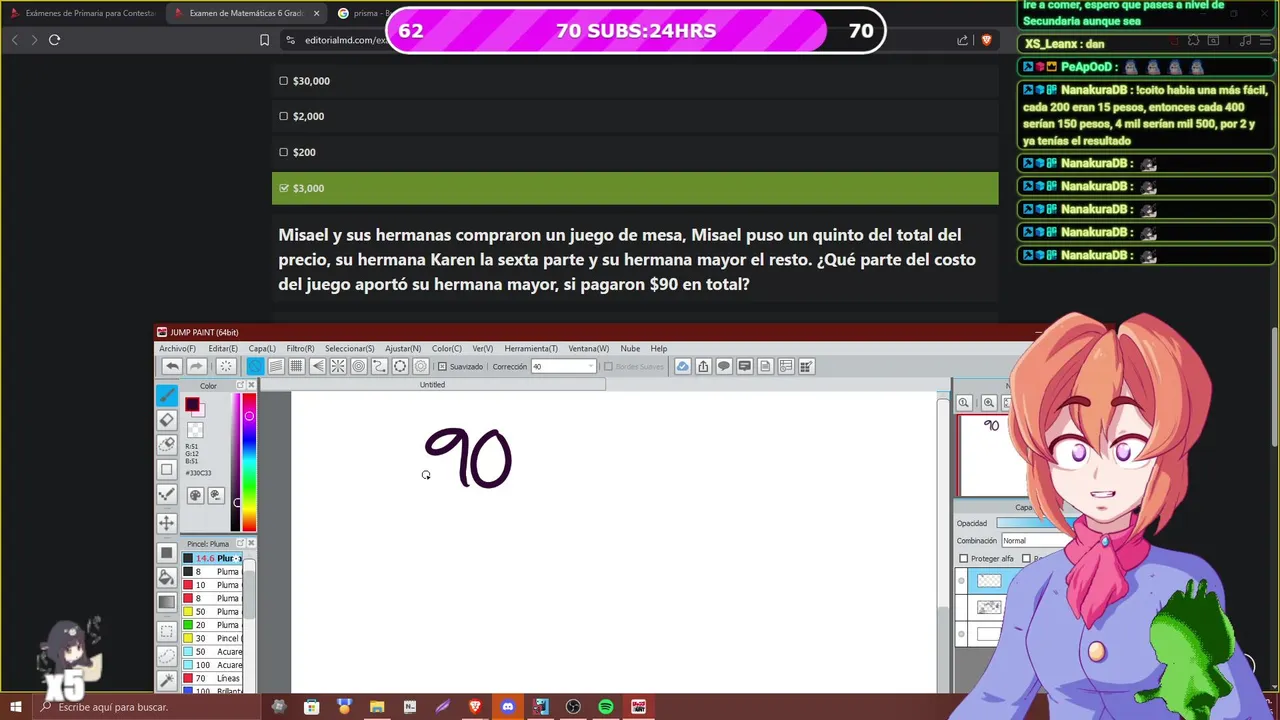
Task: Click the Undo arrow in the toolbar
Action: pyautogui.click(x=172, y=367)
